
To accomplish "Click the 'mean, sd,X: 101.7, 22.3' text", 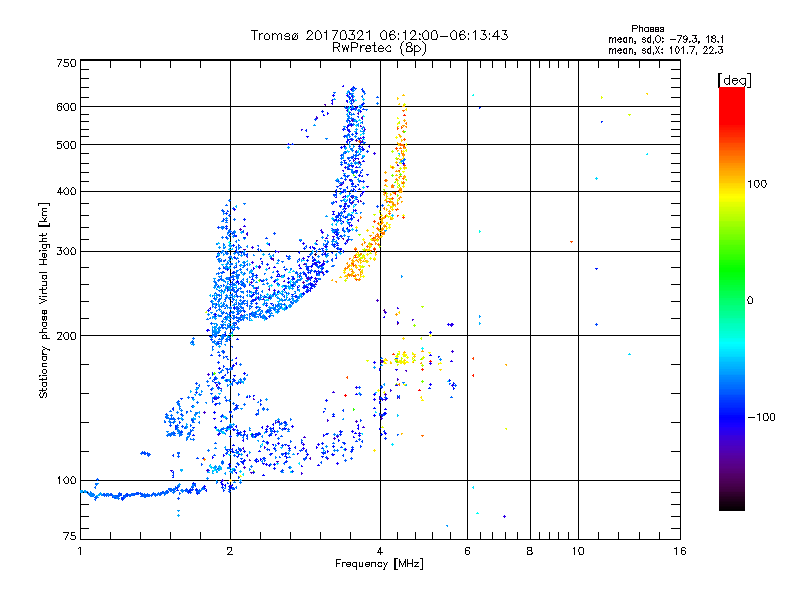I will pos(665,50).
